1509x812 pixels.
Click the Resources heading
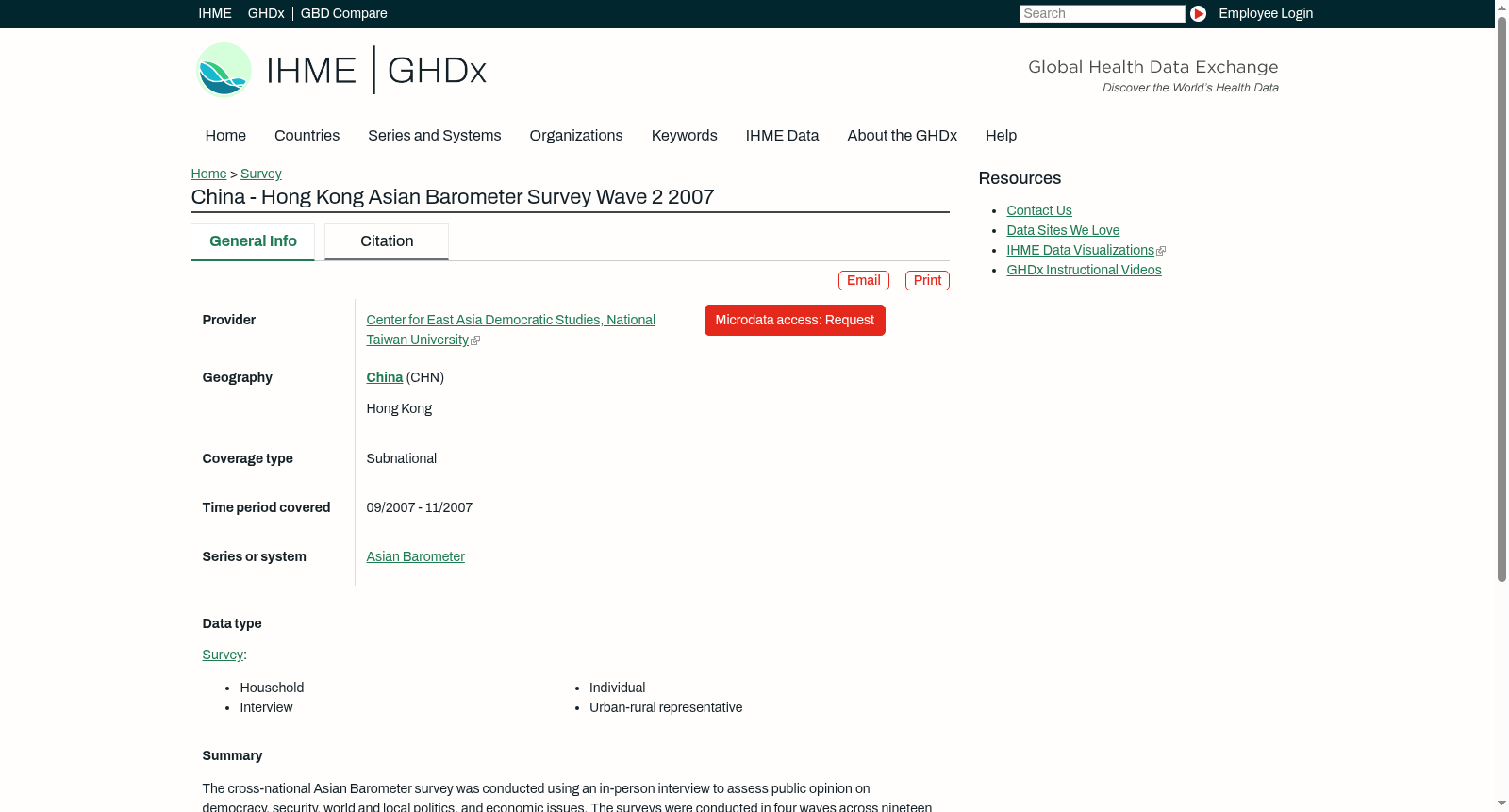pos(1020,178)
